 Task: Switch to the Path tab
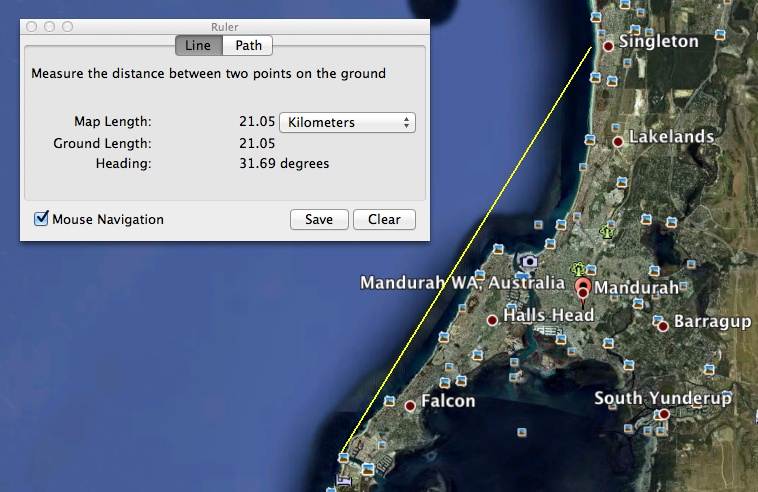coord(248,45)
